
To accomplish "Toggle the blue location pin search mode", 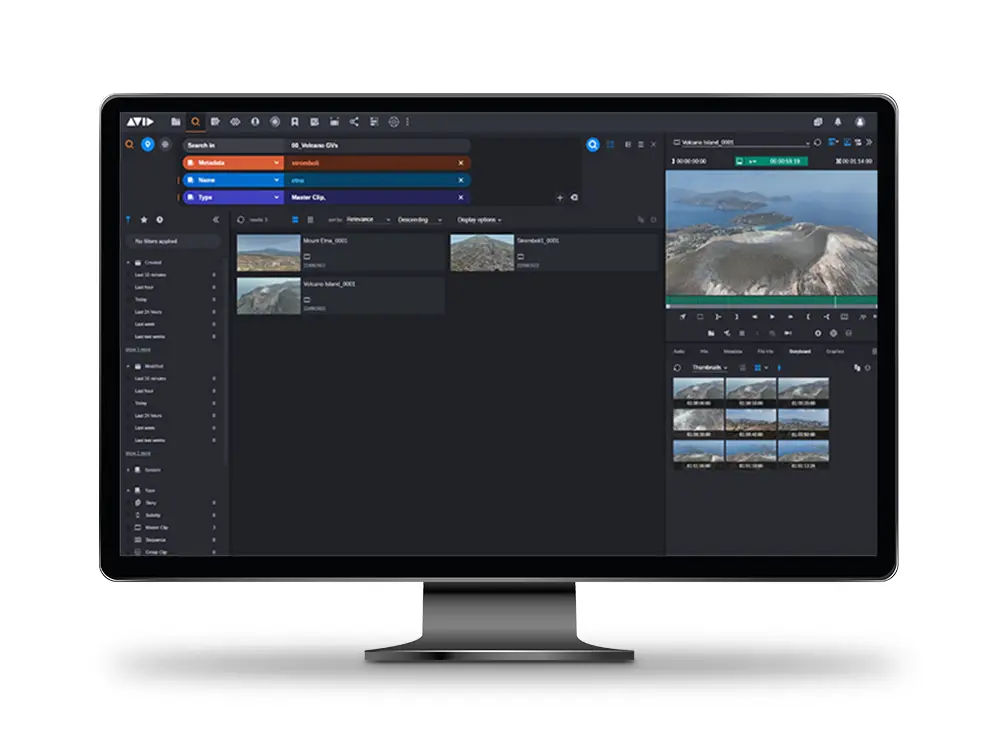I will [148, 145].
